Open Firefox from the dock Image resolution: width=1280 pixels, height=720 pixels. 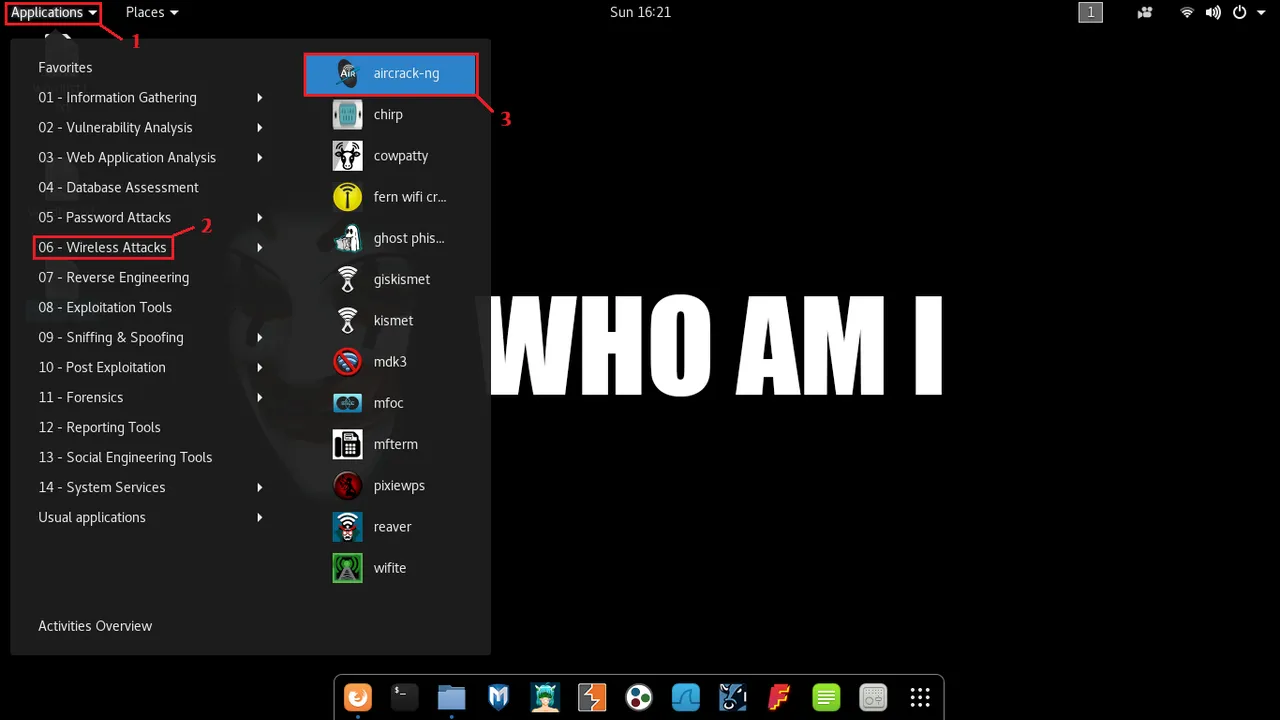point(358,696)
